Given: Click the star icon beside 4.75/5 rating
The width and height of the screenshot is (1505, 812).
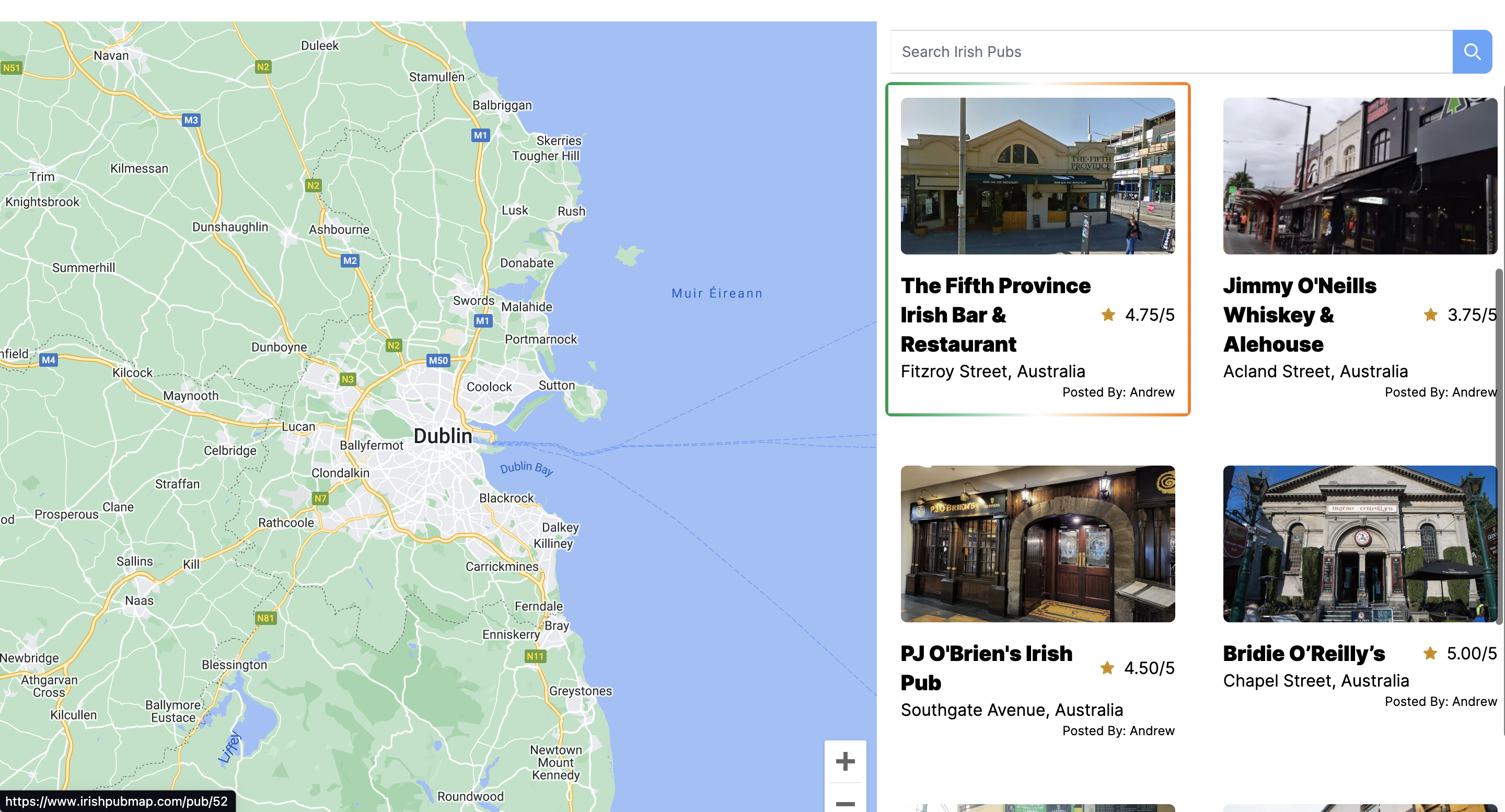Looking at the screenshot, I should [1108, 315].
